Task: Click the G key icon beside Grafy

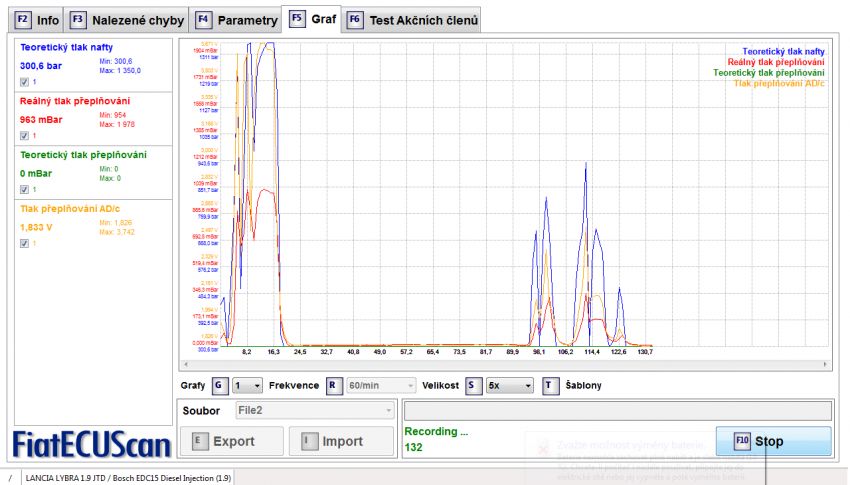Action: pyautogui.click(x=219, y=385)
